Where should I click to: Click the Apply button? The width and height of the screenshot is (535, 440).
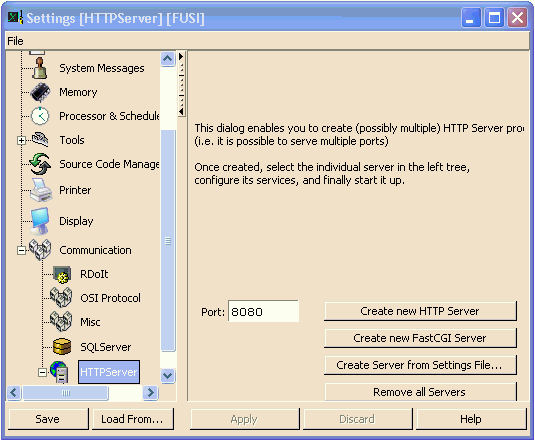click(x=244, y=419)
